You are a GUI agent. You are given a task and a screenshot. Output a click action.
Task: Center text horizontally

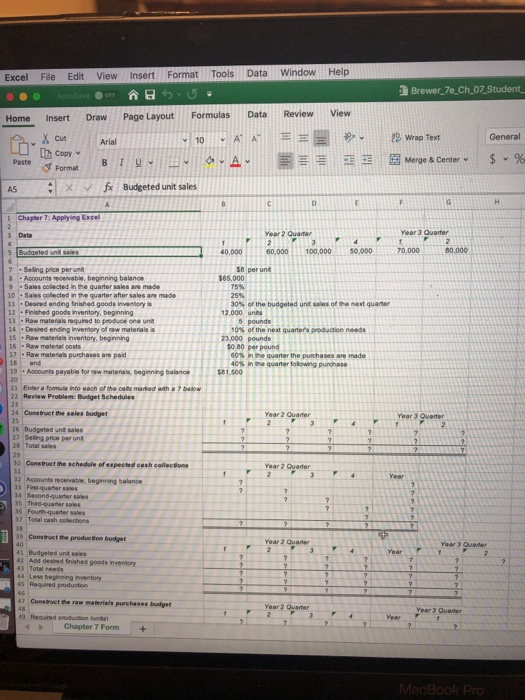(303, 160)
